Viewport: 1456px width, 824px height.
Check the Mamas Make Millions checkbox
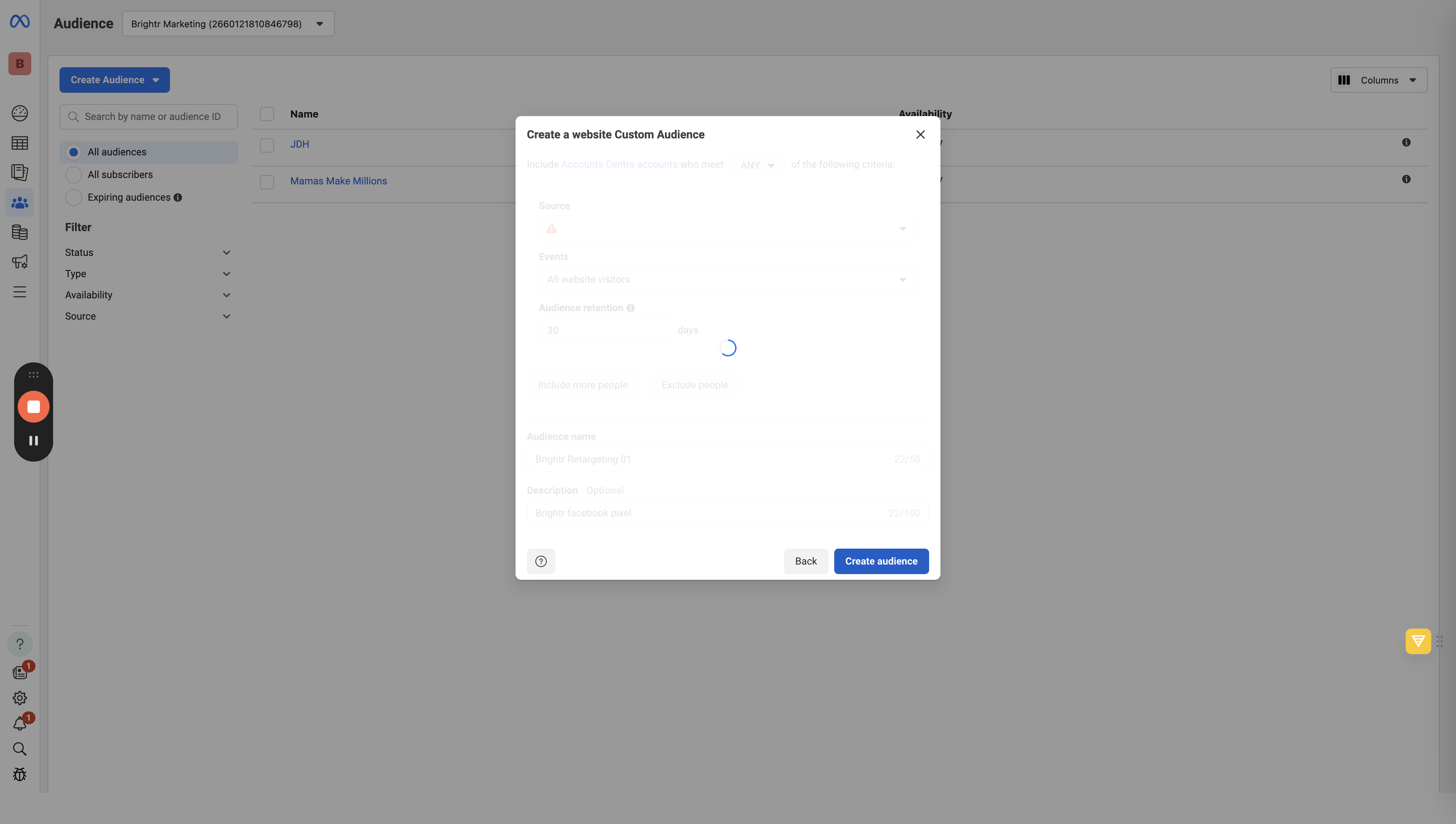(267, 182)
